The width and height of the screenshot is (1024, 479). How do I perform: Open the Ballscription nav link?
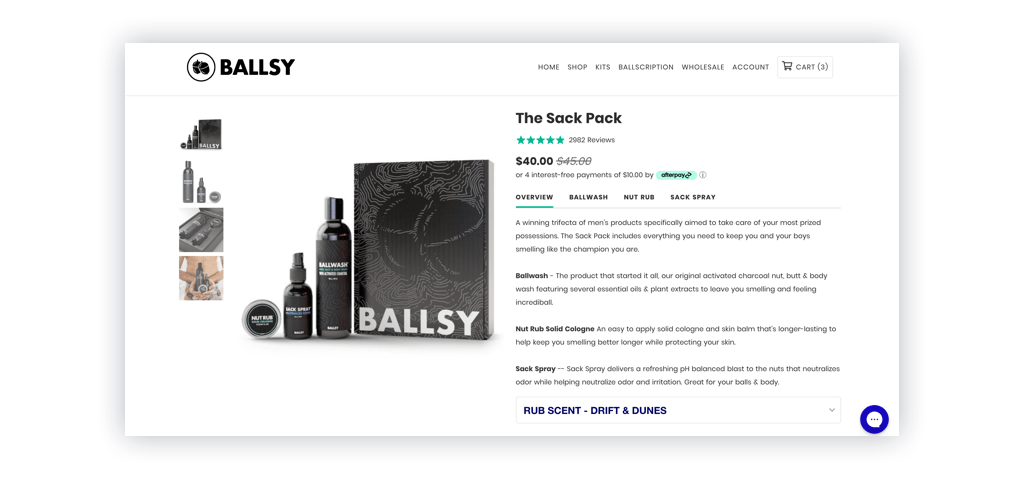pos(646,67)
